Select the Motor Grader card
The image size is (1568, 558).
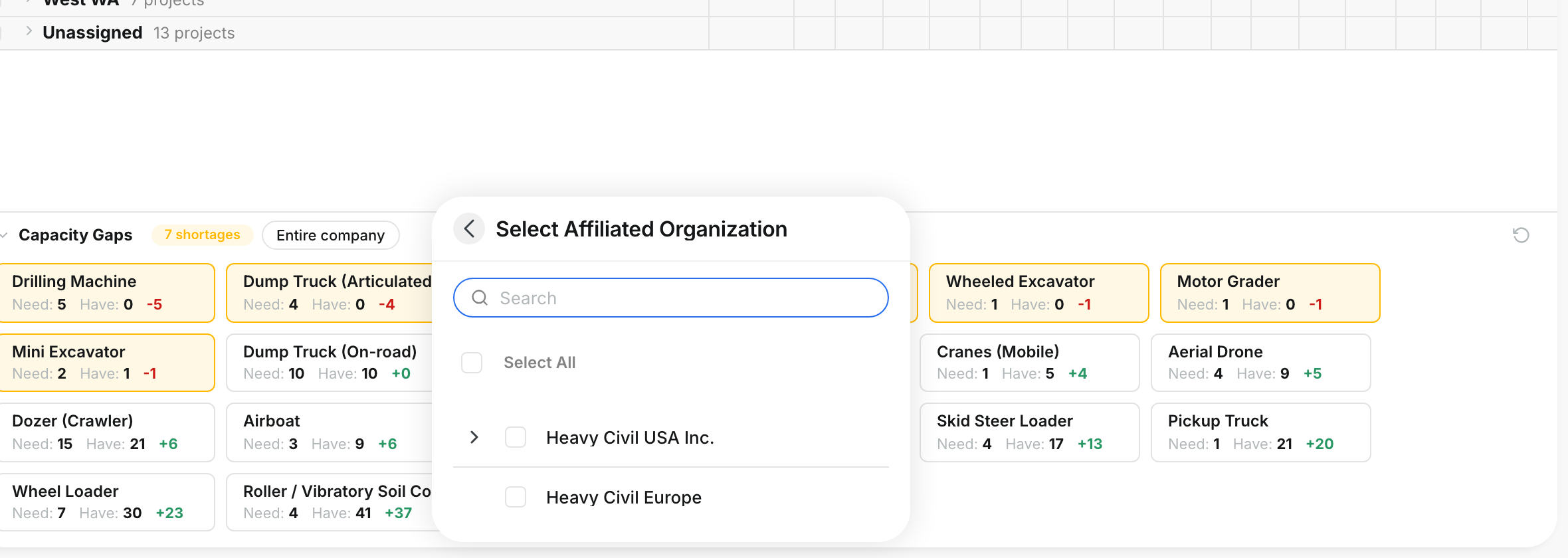coord(1270,293)
